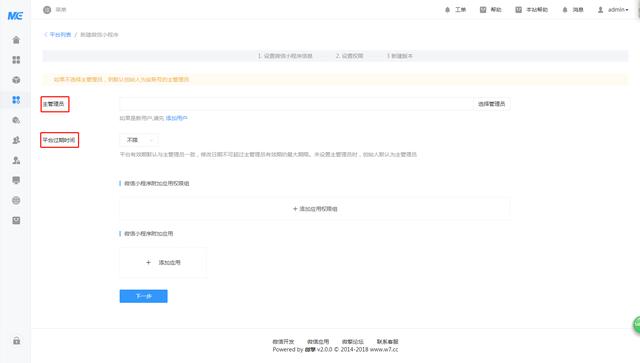640x363 pixels.
Task: Expand the admin user dropdown
Action: [613, 9]
